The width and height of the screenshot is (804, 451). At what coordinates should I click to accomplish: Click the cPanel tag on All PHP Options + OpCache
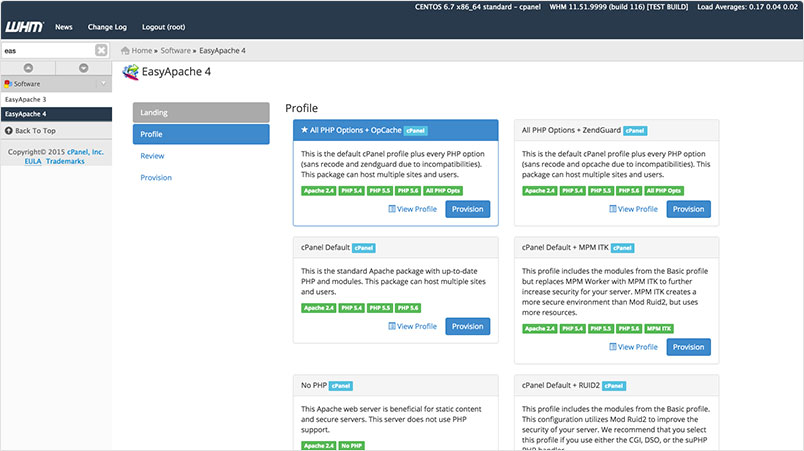415,131
